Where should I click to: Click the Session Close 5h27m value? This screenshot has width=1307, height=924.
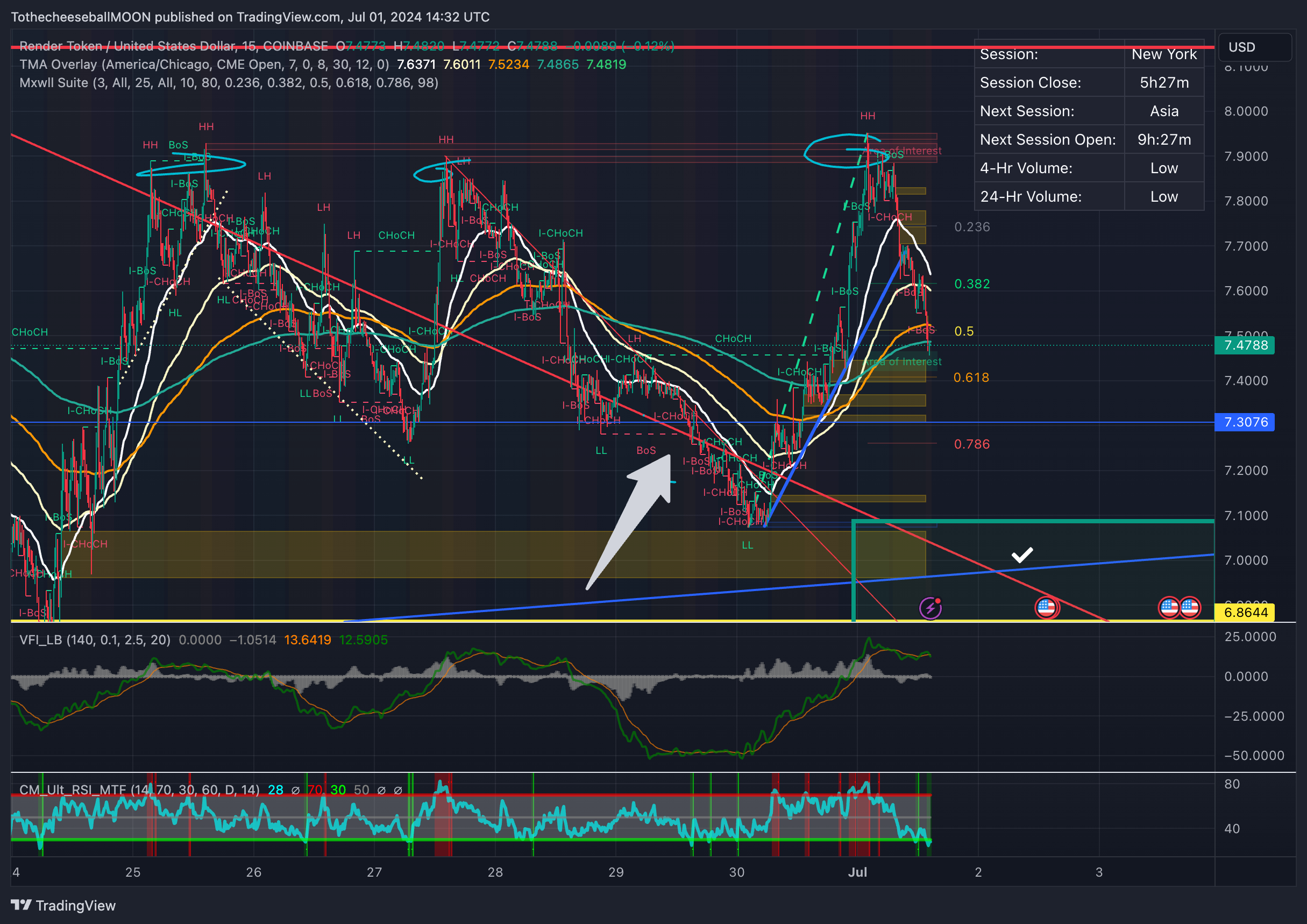coord(1164,82)
